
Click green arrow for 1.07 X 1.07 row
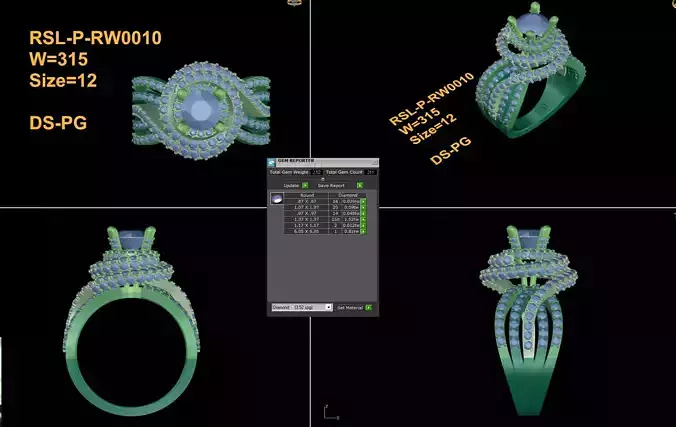[x=363, y=207]
